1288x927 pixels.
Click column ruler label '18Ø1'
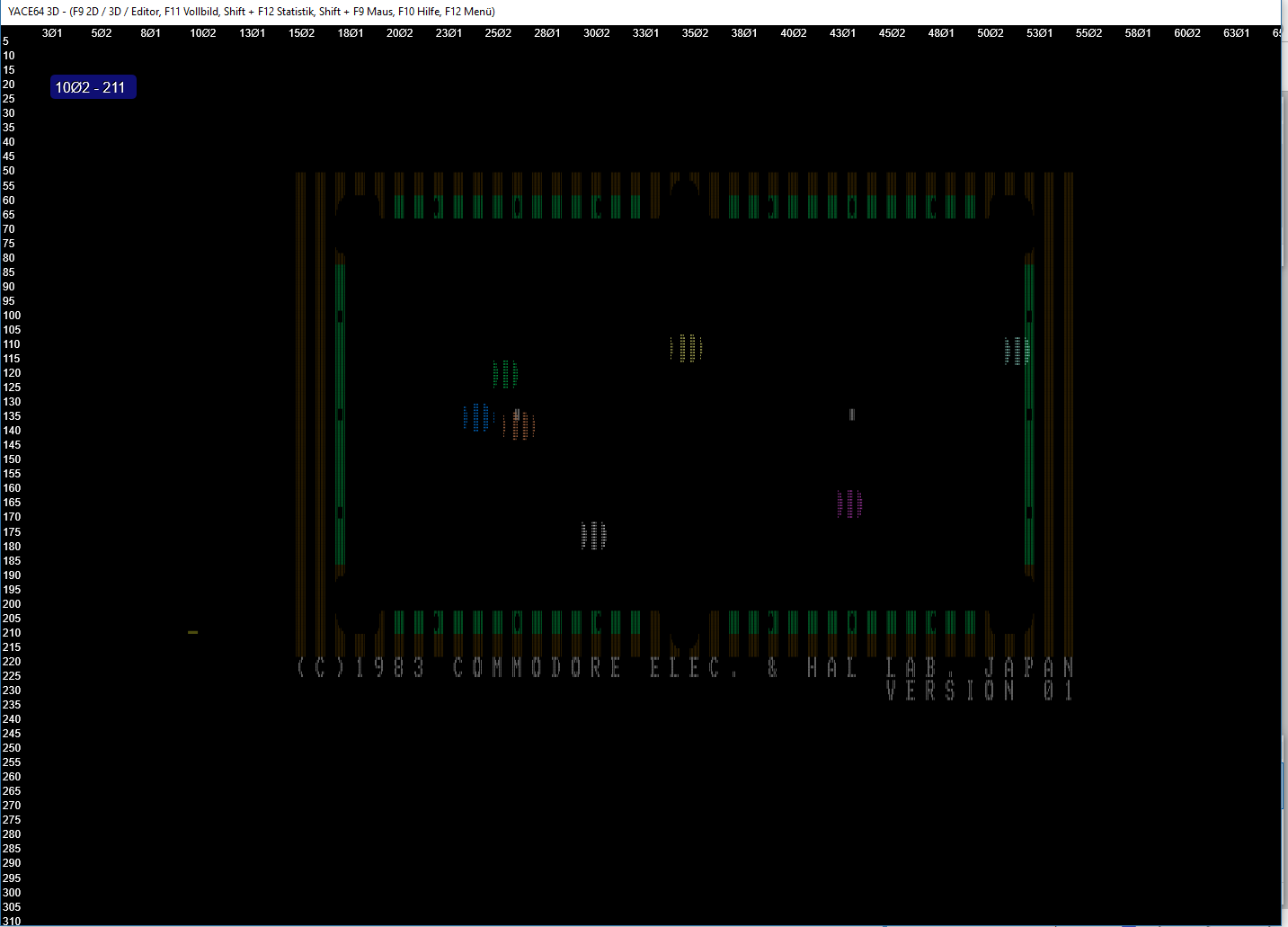point(351,33)
